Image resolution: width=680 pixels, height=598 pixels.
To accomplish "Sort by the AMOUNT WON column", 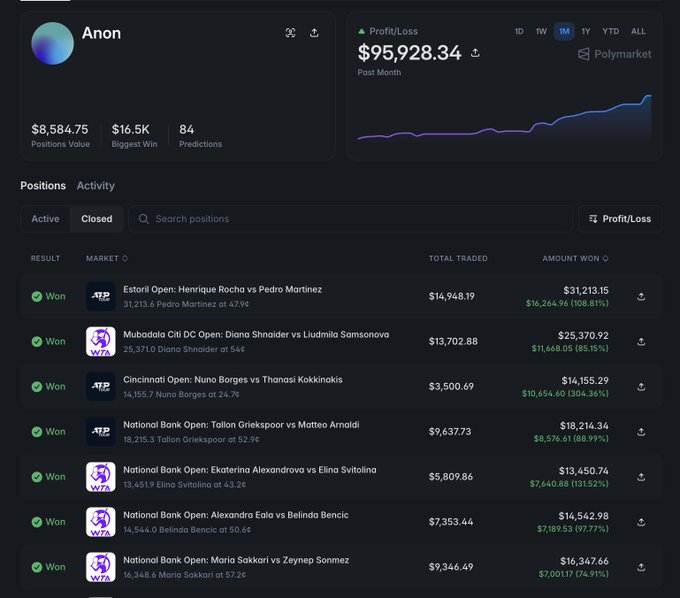I will point(575,258).
